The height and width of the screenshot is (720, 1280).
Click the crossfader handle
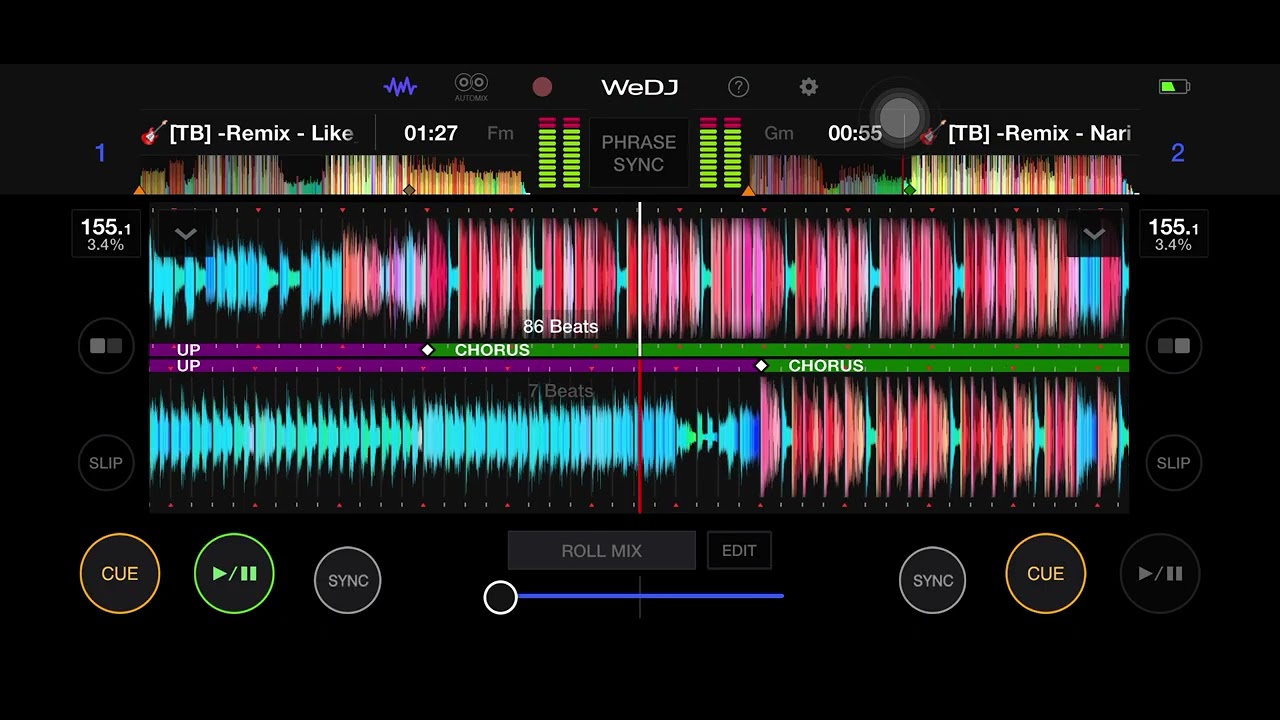click(500, 597)
